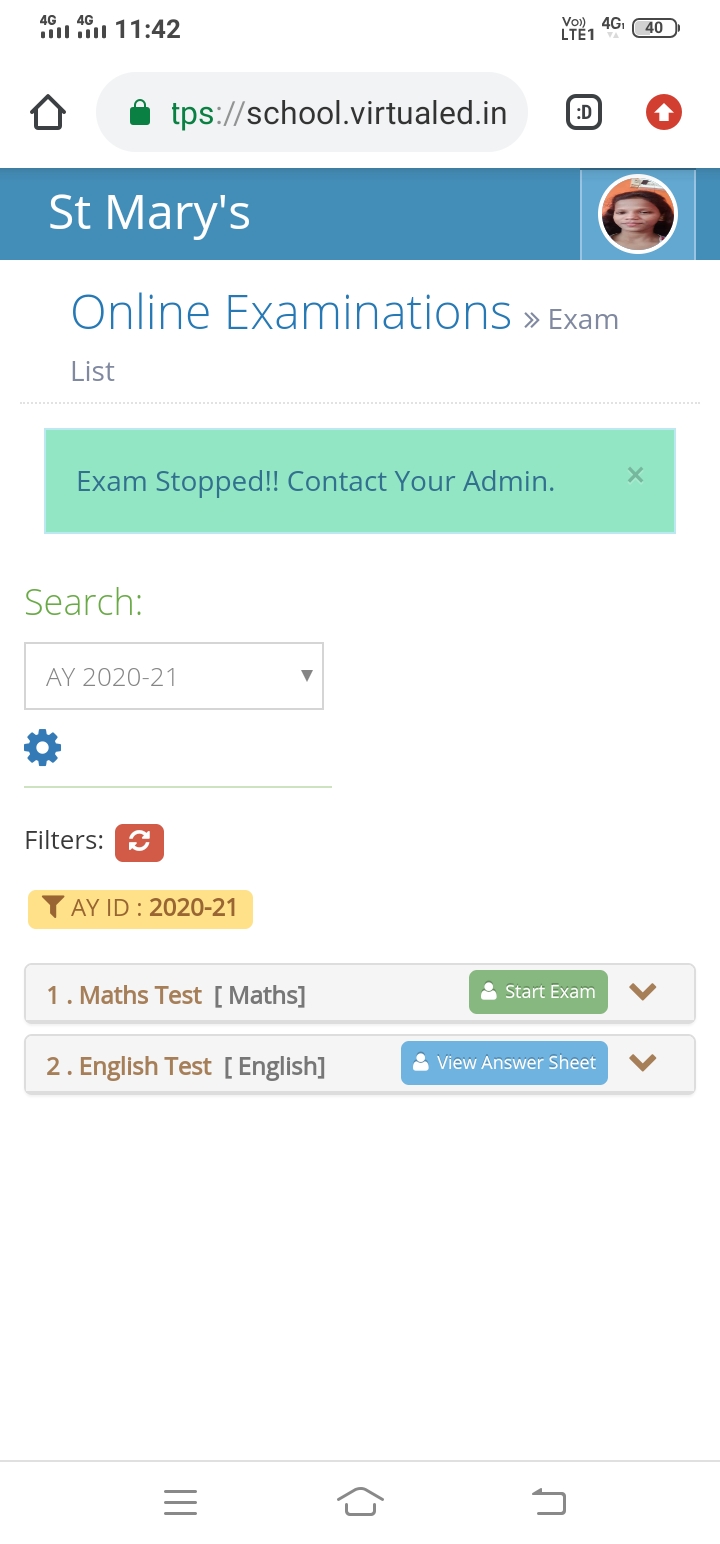Tap the red update arrow icon

(663, 113)
